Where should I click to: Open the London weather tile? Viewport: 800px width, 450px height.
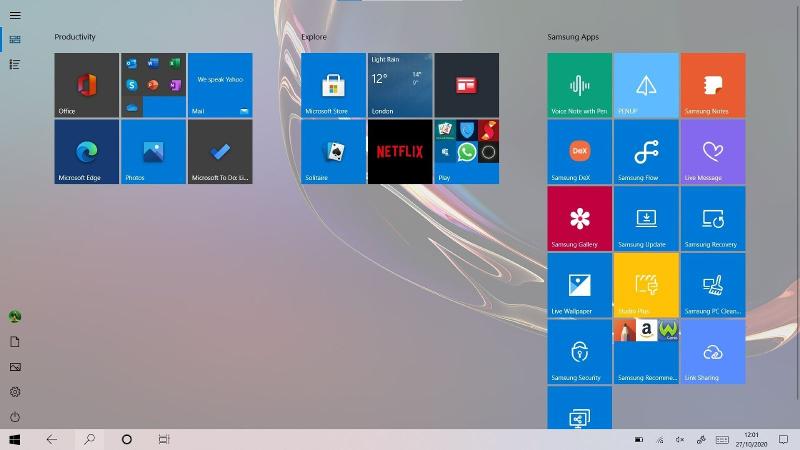(x=400, y=85)
